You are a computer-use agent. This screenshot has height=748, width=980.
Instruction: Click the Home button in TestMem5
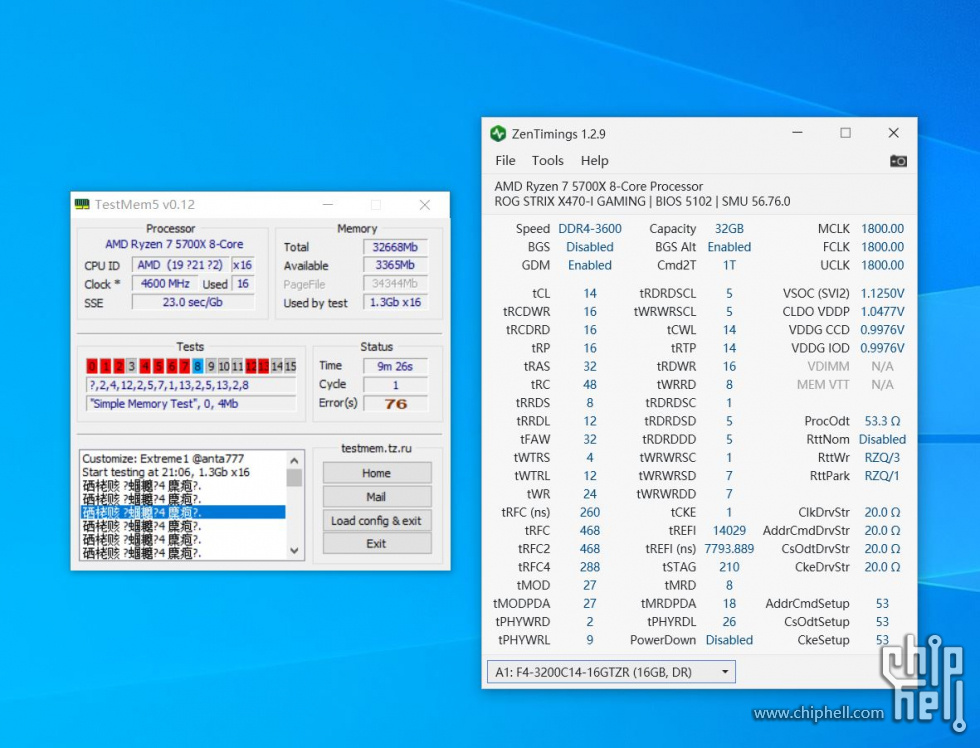point(377,473)
